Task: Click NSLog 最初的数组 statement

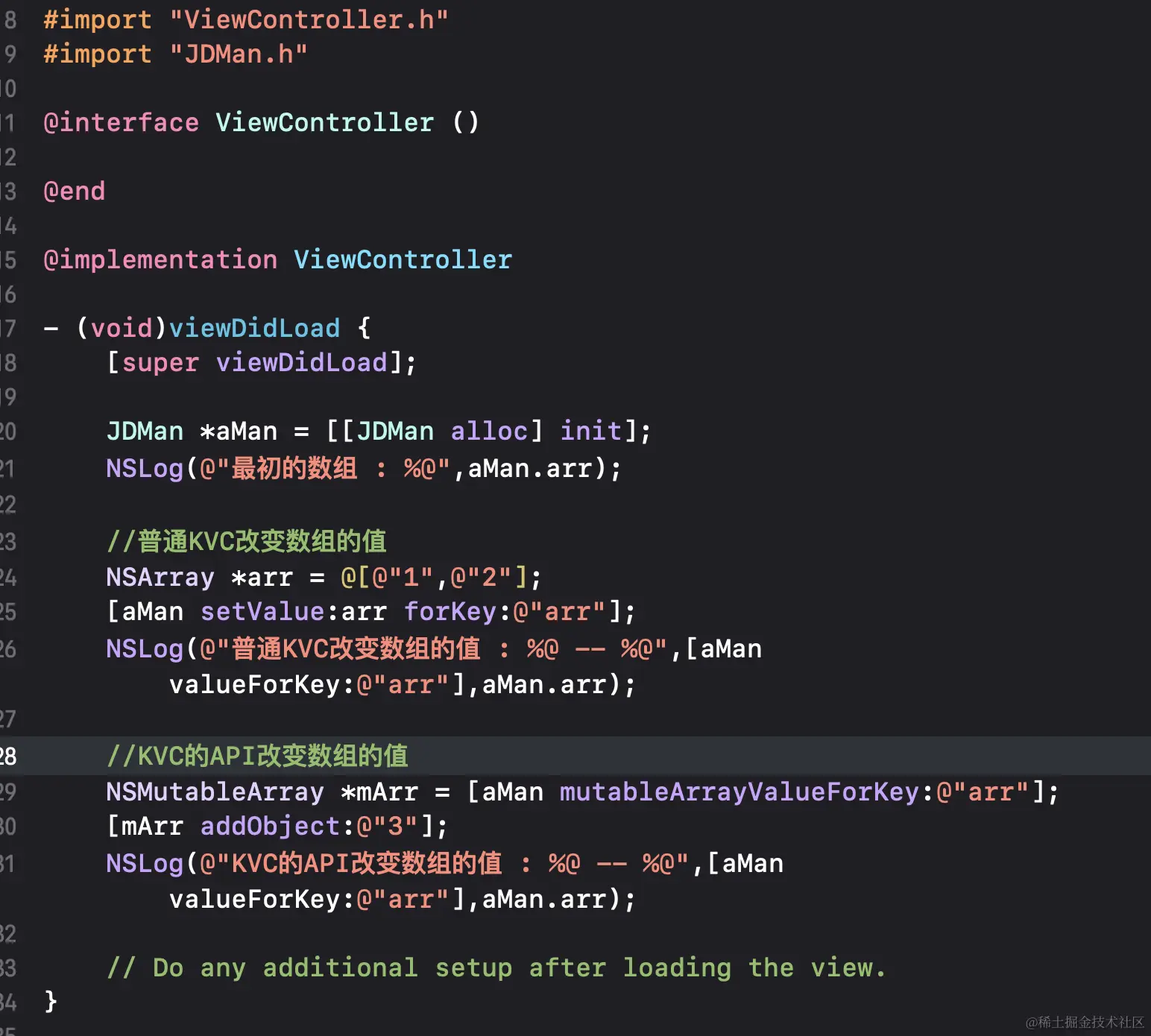Action: pos(364,468)
